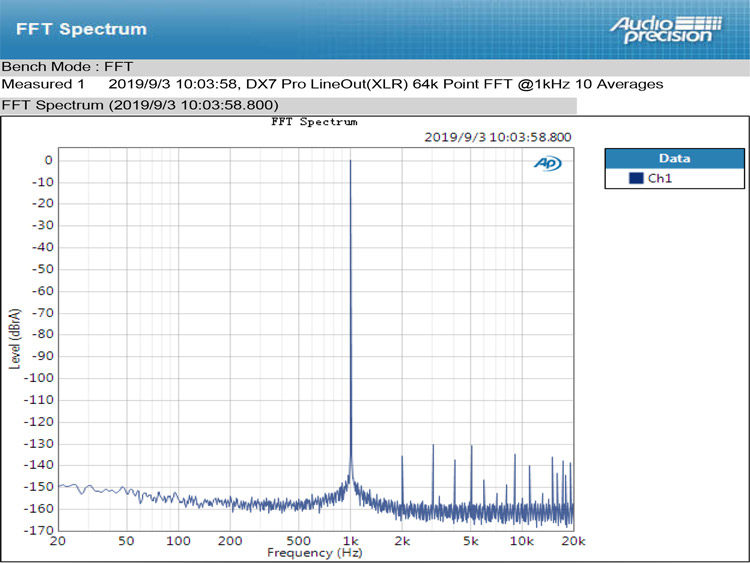Click the Audio Precision logo in header

(x=666, y=30)
